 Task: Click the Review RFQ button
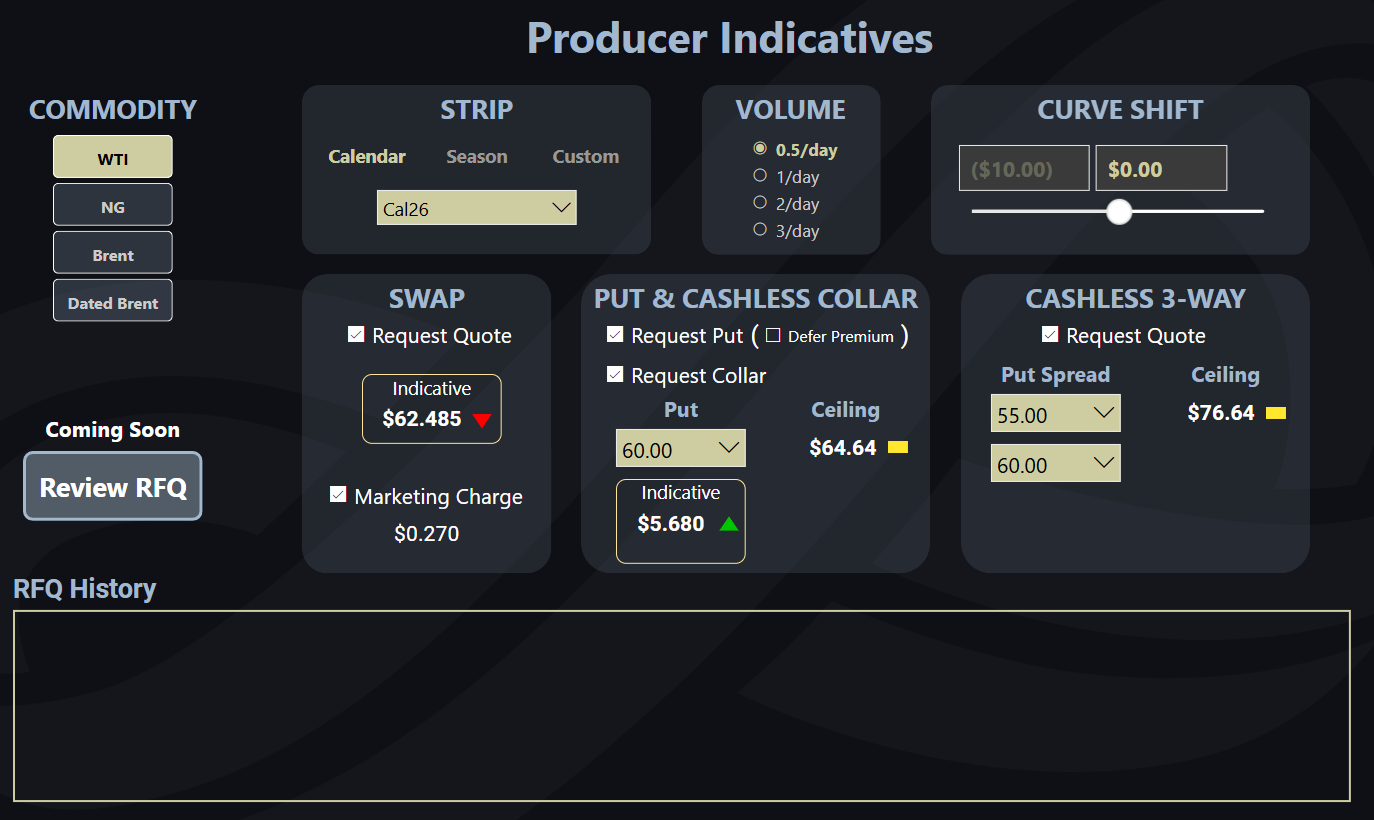point(113,487)
